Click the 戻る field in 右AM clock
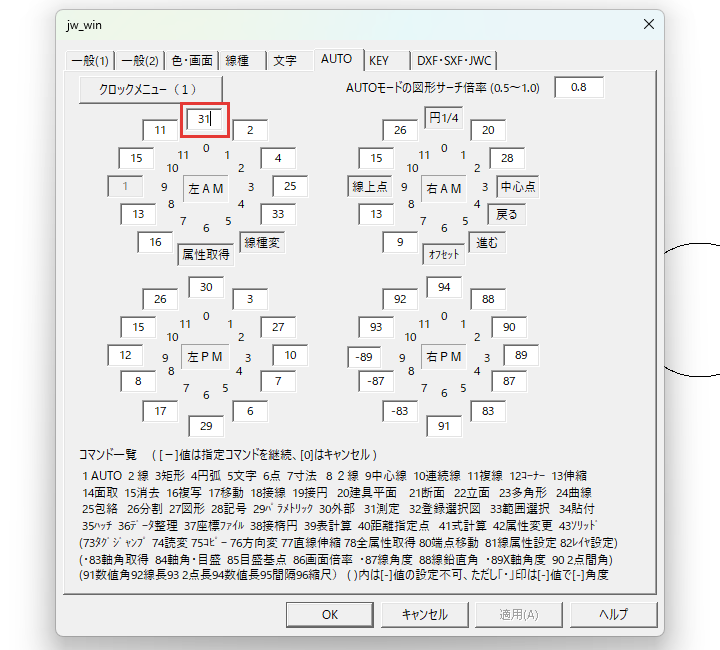720x650 pixels. 507,214
